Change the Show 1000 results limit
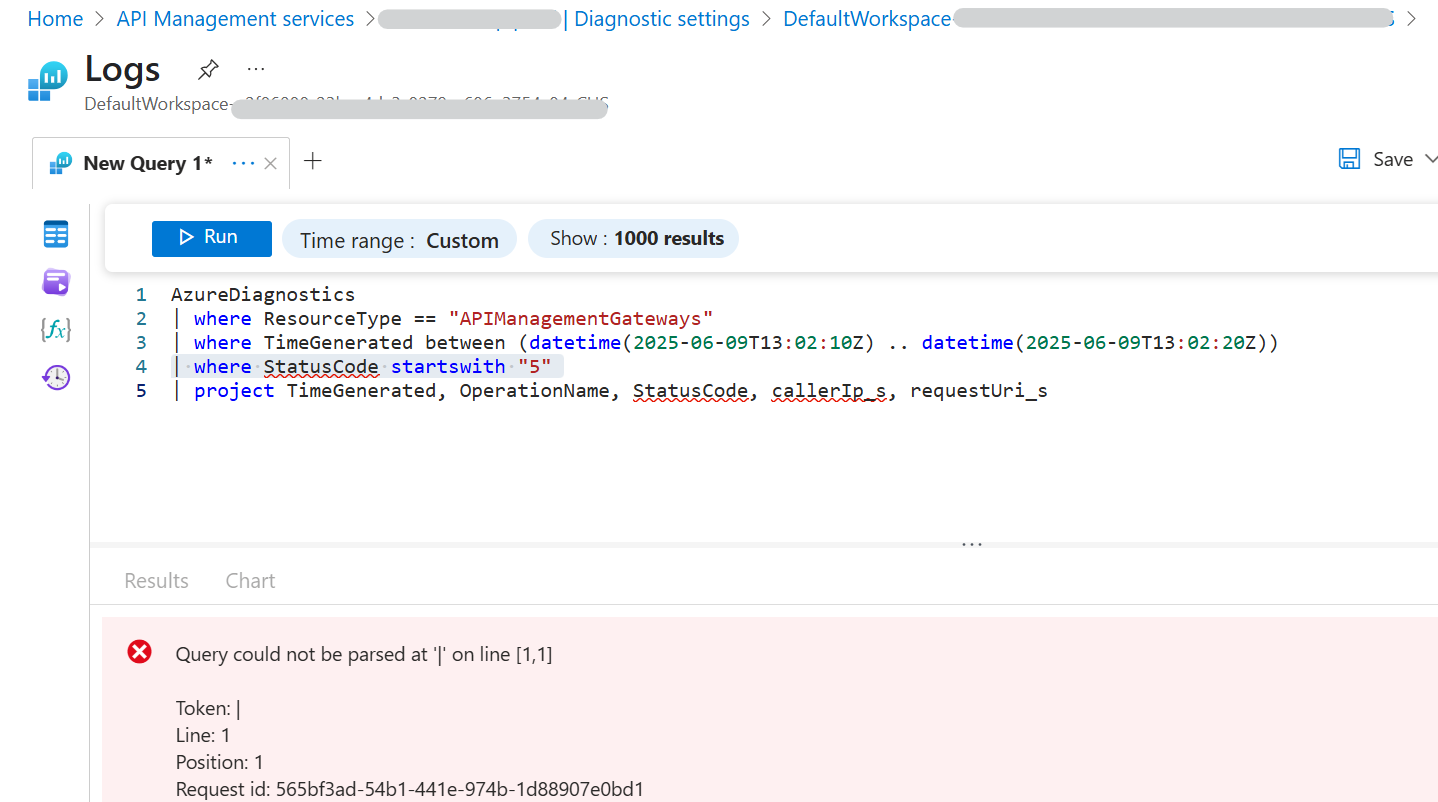1438x802 pixels. (x=633, y=238)
